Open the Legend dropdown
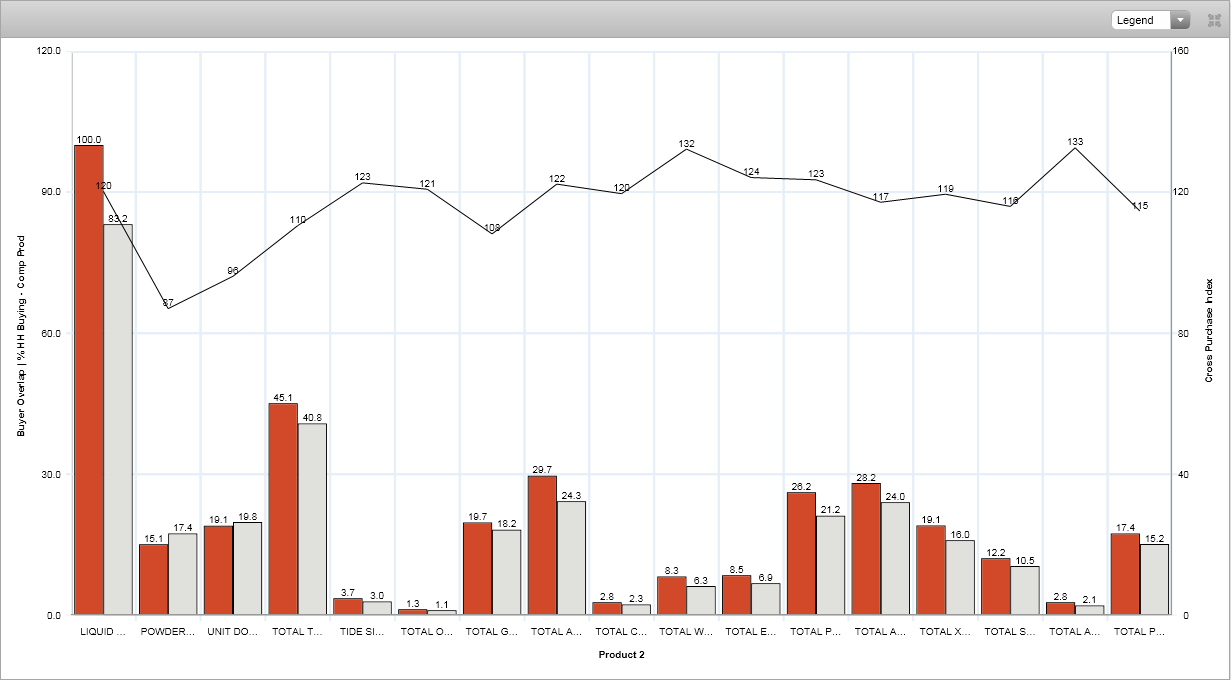The width and height of the screenshot is (1232, 684). (1150, 20)
